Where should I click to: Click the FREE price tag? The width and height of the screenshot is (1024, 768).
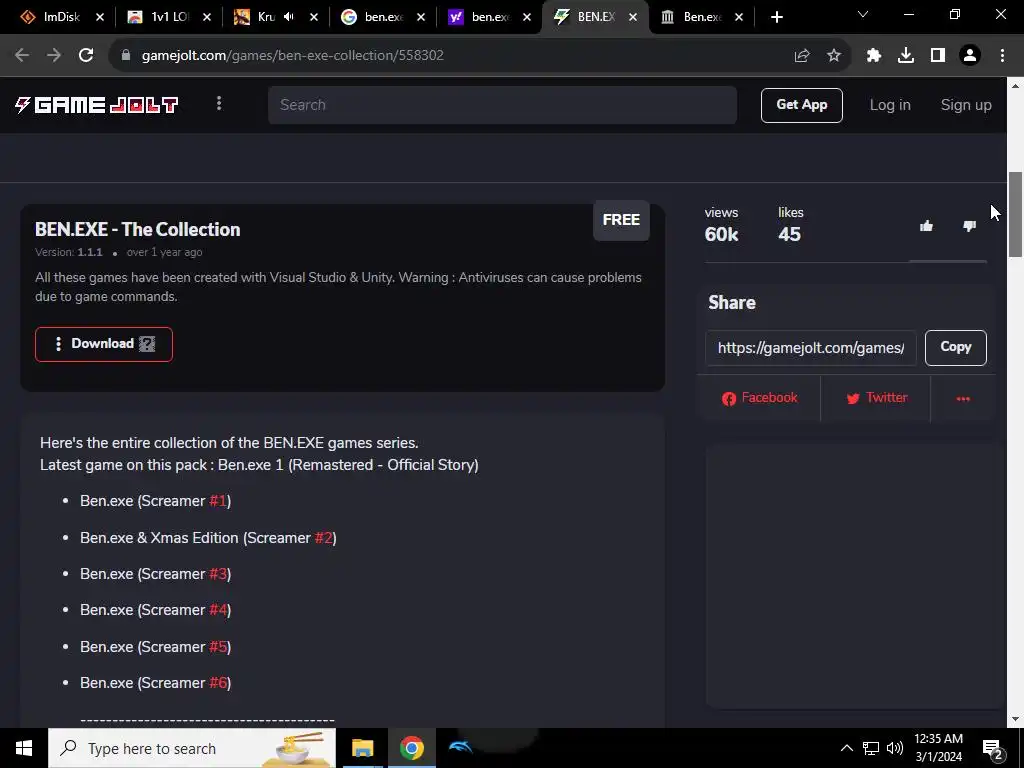621,220
